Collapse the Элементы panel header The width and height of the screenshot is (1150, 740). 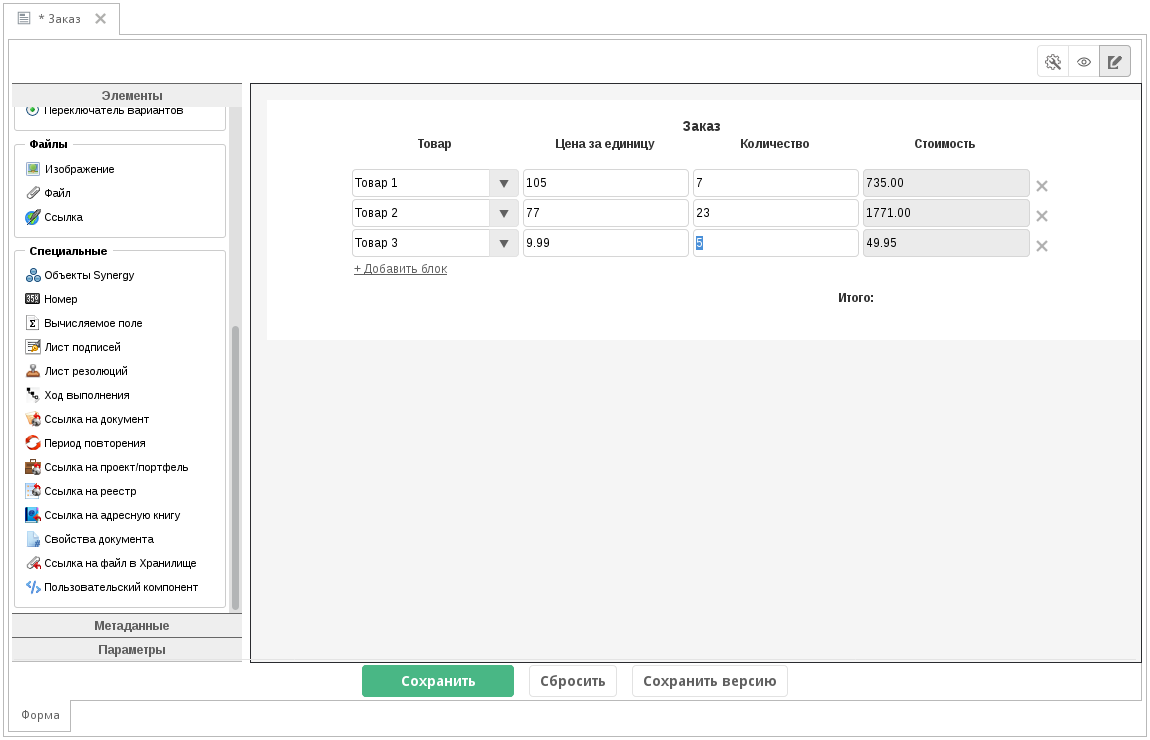coord(127,95)
